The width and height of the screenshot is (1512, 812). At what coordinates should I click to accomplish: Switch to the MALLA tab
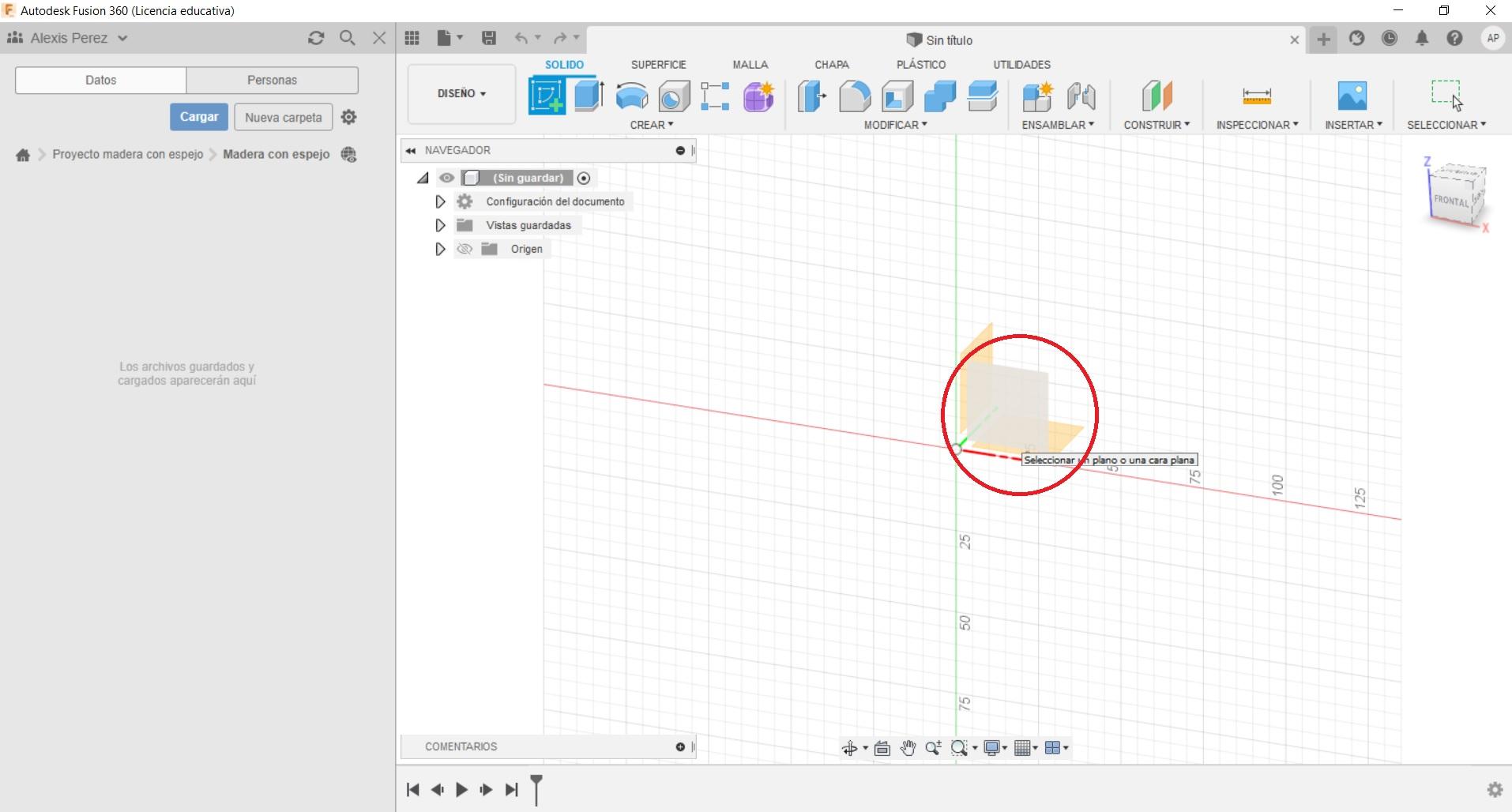coord(750,65)
